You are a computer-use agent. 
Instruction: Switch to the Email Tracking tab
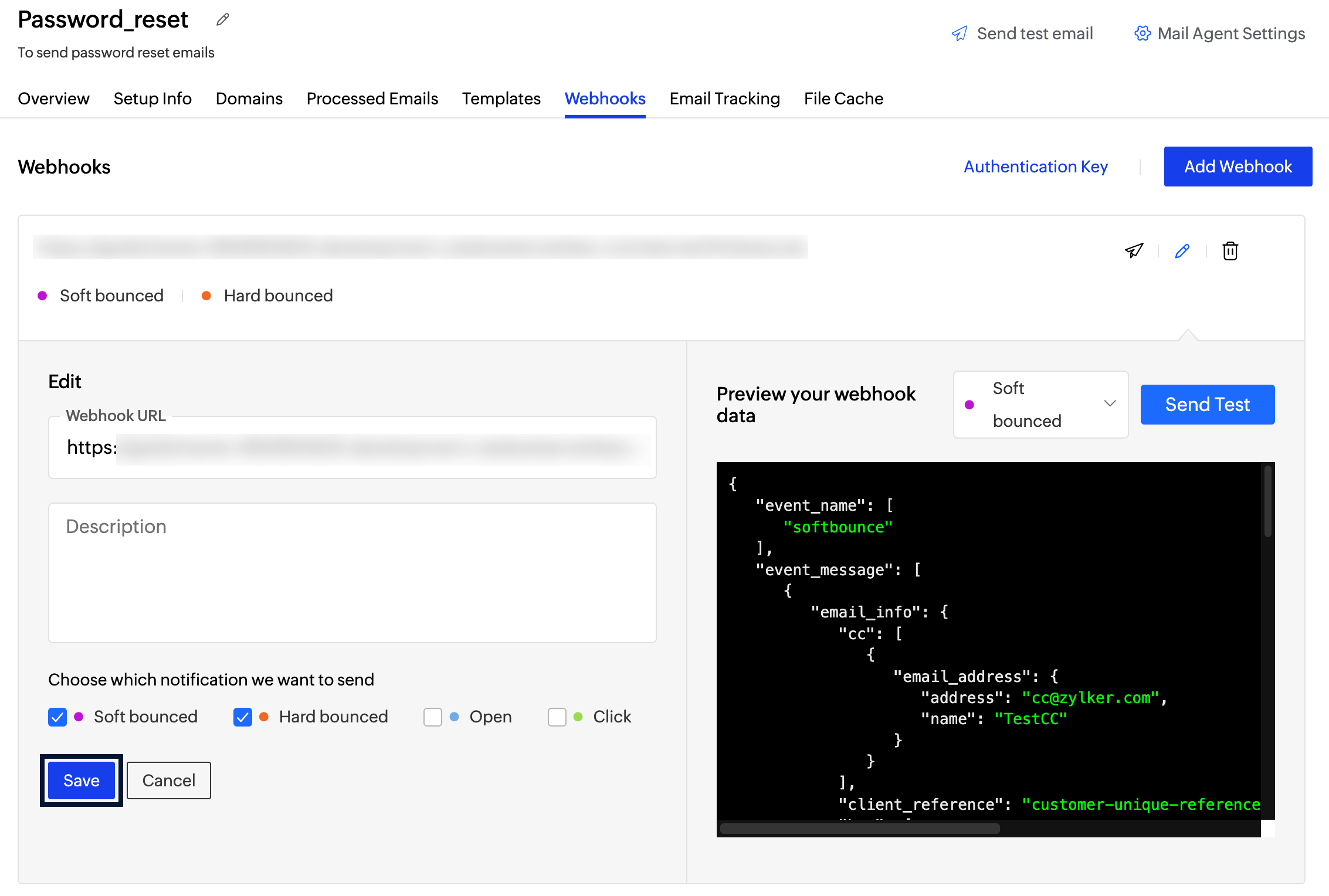[724, 99]
